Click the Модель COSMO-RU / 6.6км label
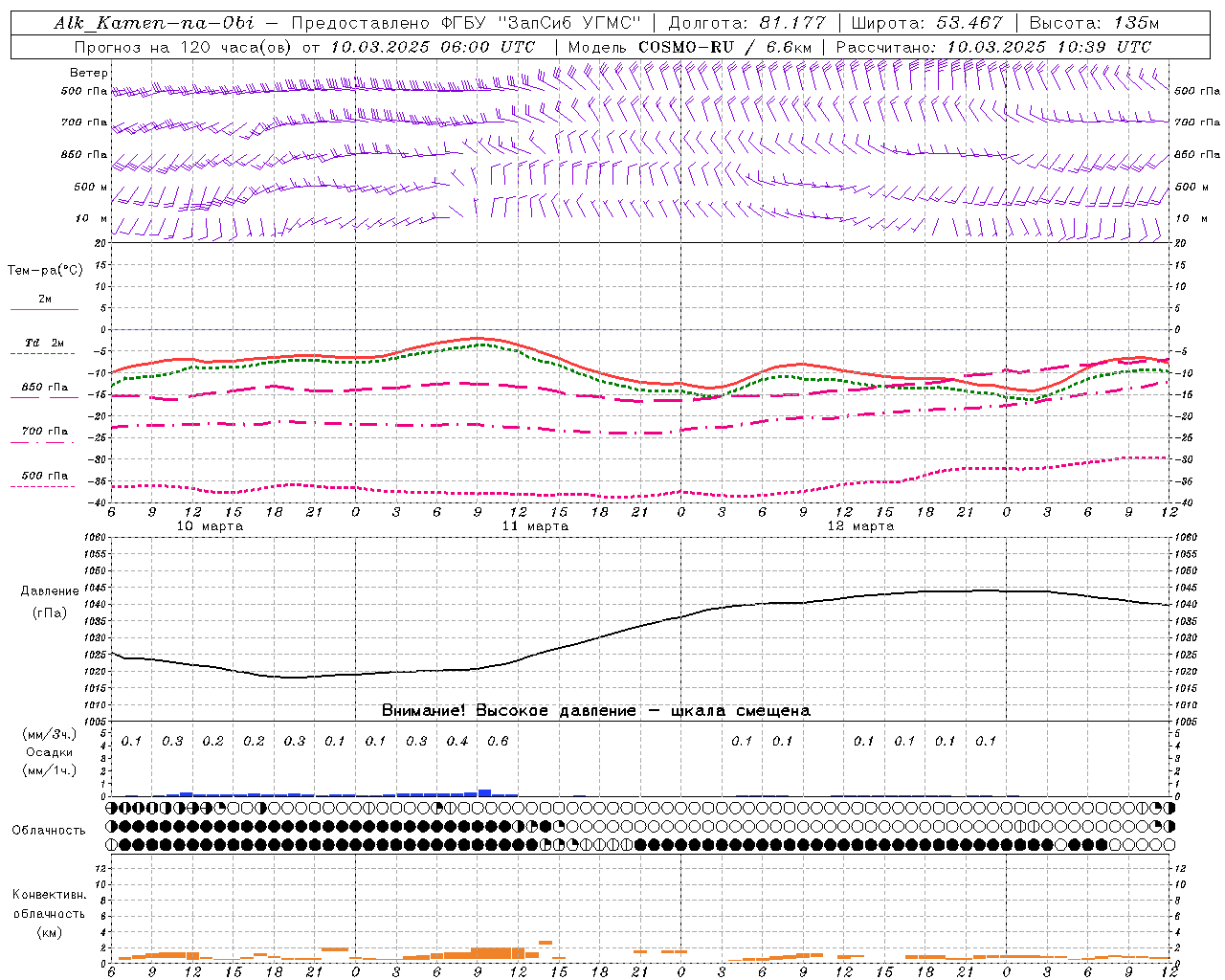Viewport: 1225px width, 980px height. tap(689, 47)
